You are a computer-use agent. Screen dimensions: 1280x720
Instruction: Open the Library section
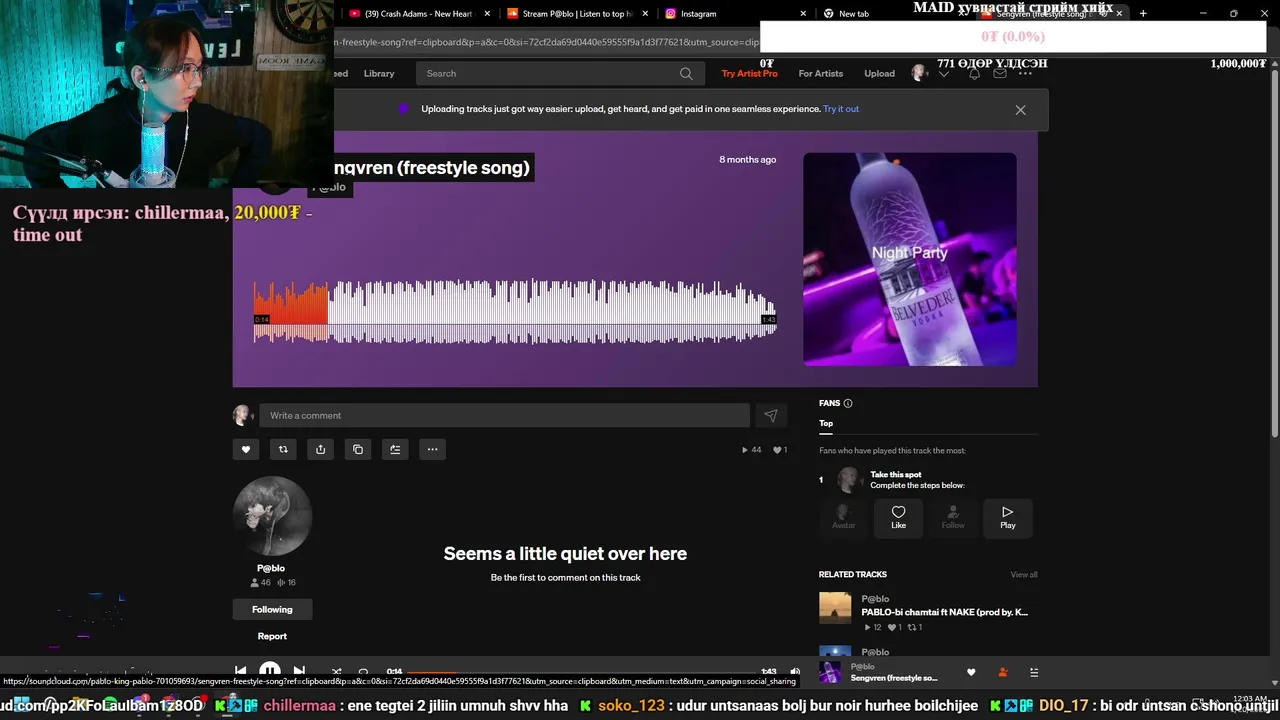coord(379,73)
